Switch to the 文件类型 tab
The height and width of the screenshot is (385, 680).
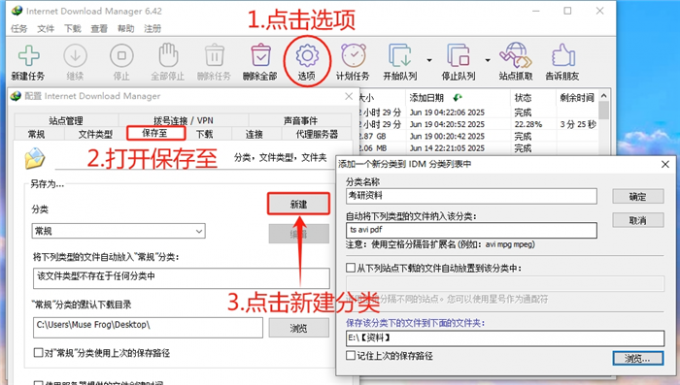95,134
